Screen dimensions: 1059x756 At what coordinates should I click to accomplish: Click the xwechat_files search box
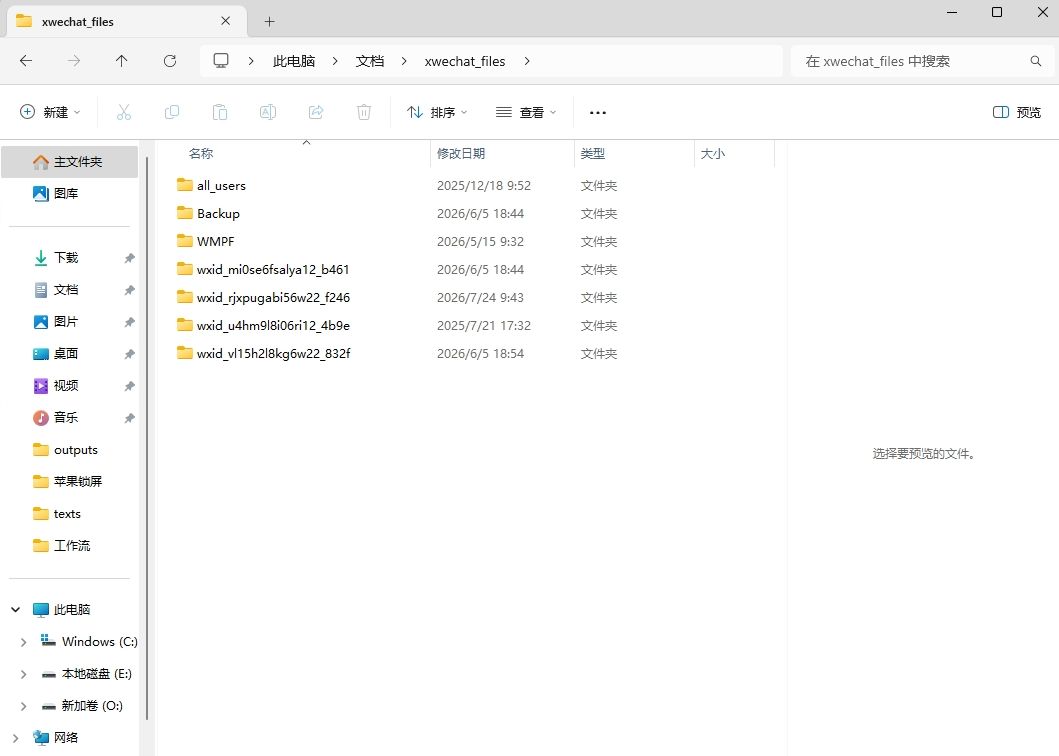(x=922, y=61)
